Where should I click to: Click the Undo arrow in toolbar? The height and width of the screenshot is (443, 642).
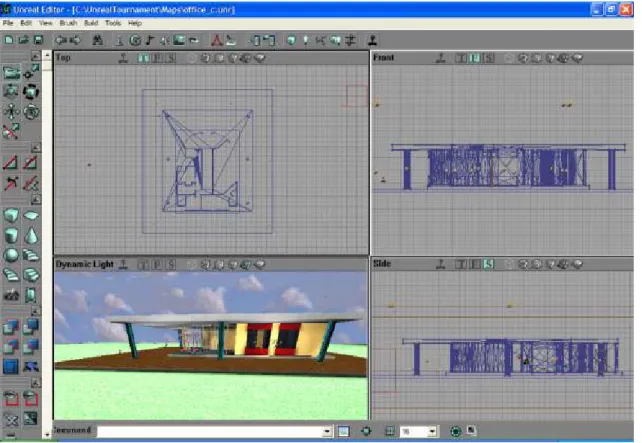point(61,40)
